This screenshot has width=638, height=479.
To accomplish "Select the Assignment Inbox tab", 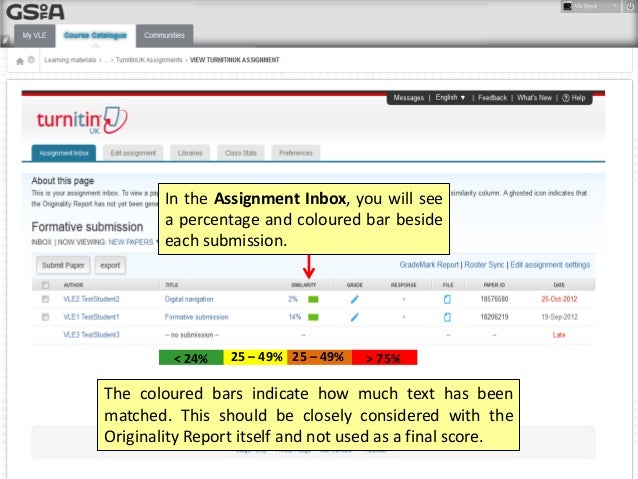I will point(64,153).
